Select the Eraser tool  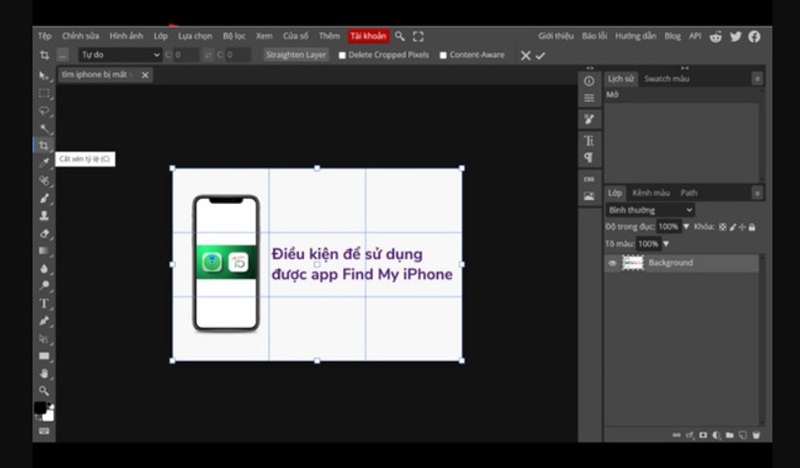tap(44, 233)
